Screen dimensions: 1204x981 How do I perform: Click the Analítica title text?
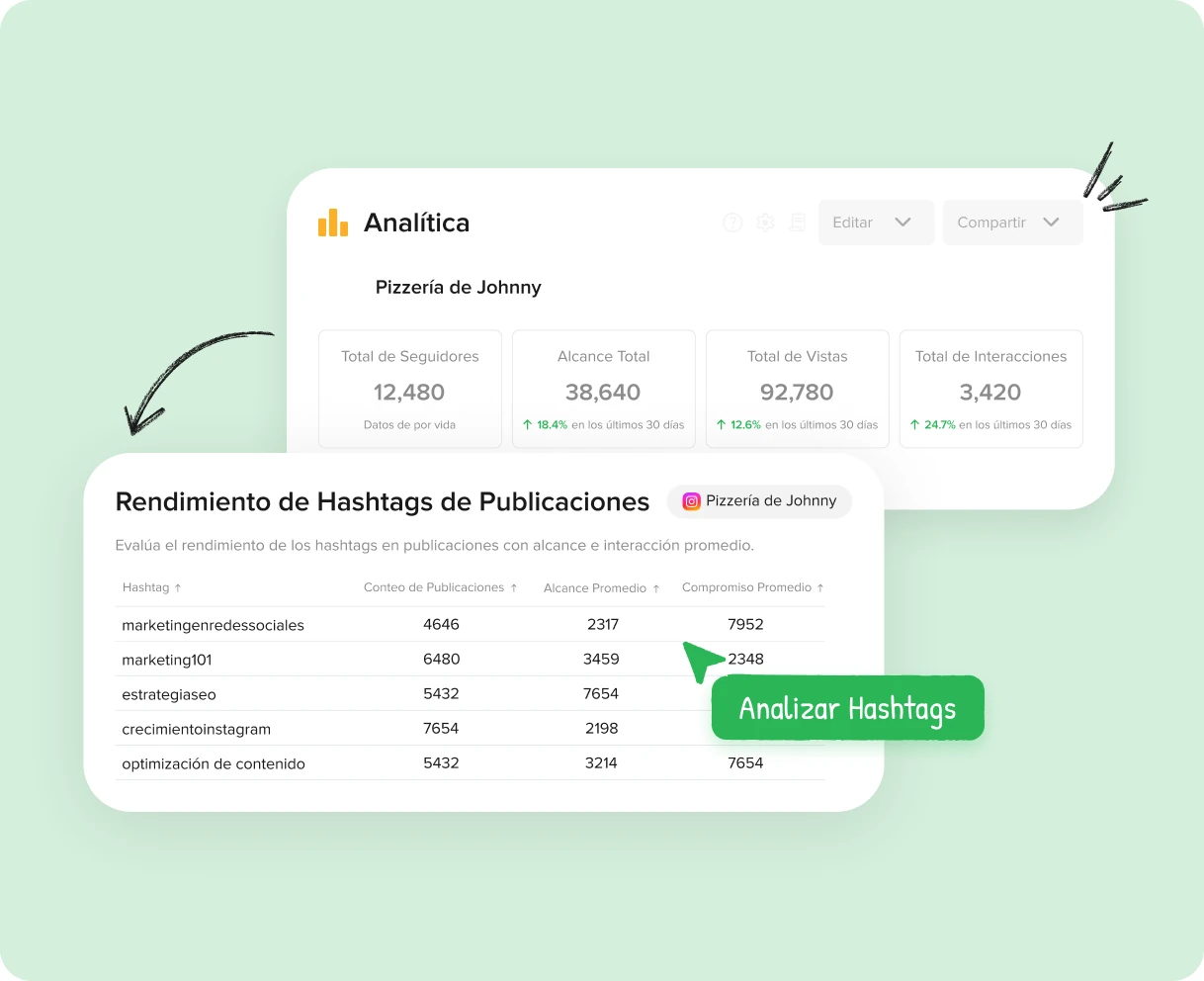(x=416, y=223)
